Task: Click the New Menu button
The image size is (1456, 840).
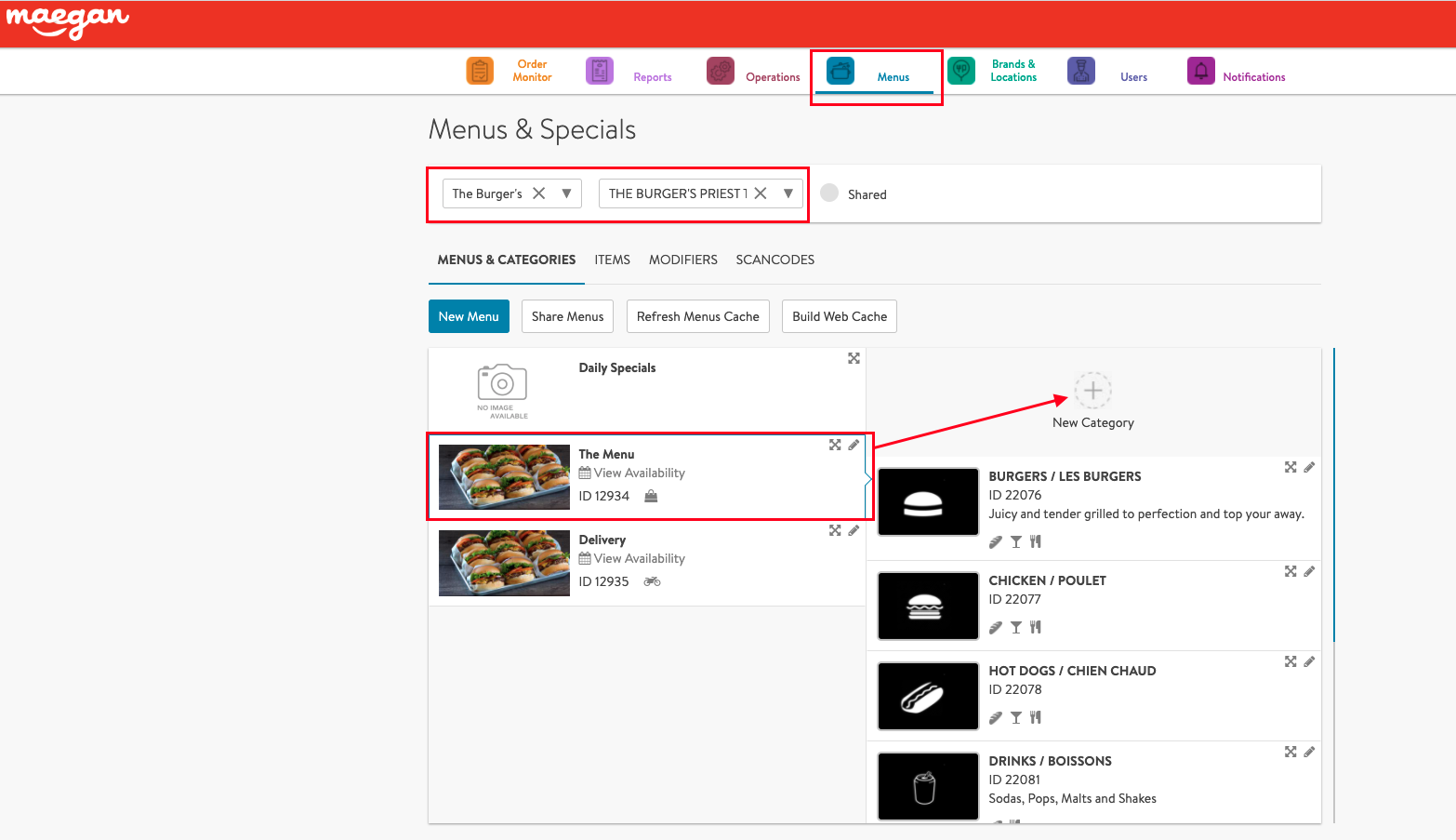Action: coord(469,316)
